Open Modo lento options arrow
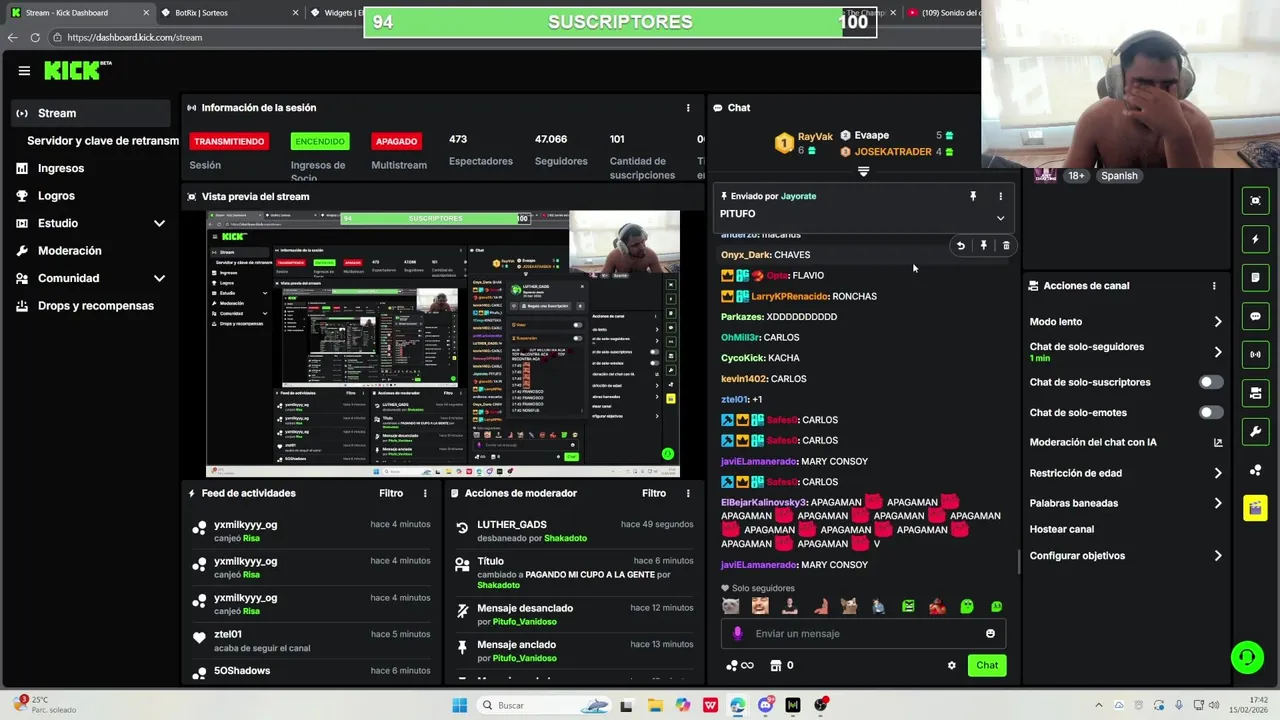The height and width of the screenshot is (720, 1280). click(1218, 322)
